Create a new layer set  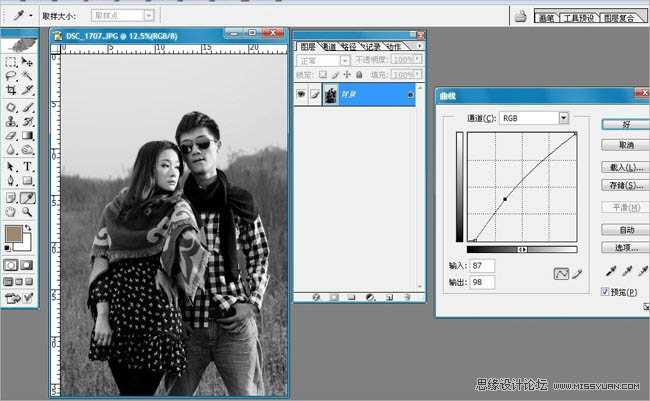click(352, 297)
